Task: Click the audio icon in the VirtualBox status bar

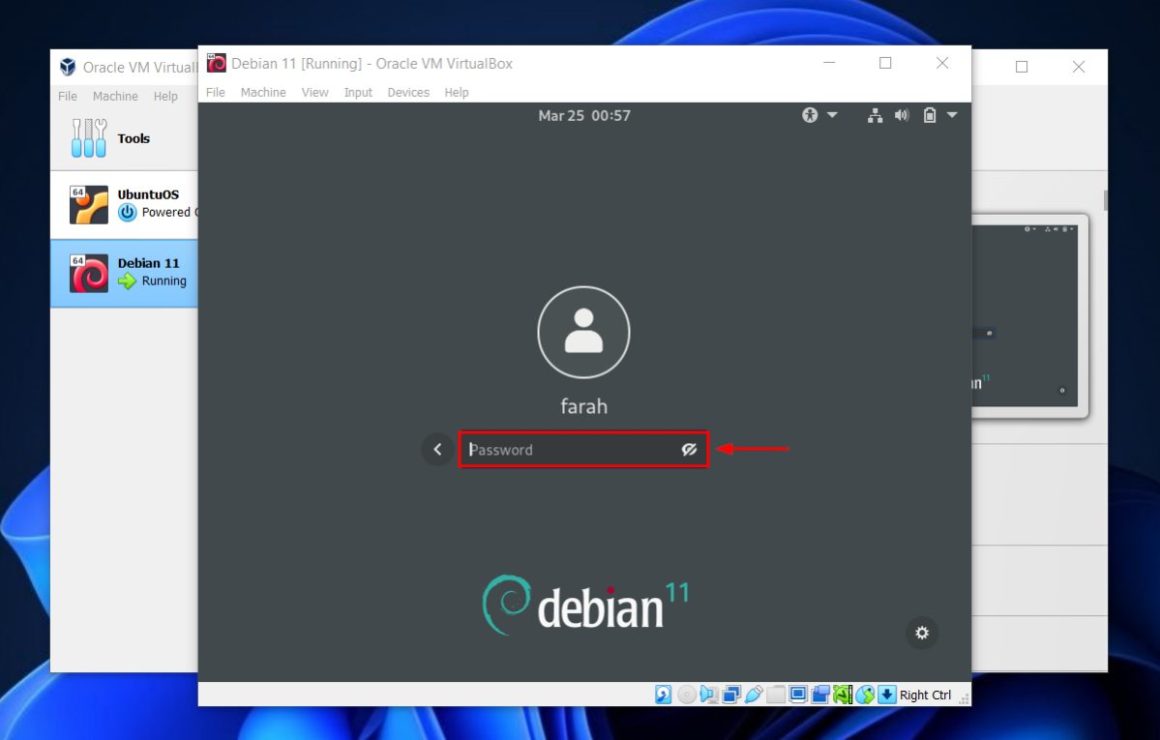Action: click(x=709, y=694)
